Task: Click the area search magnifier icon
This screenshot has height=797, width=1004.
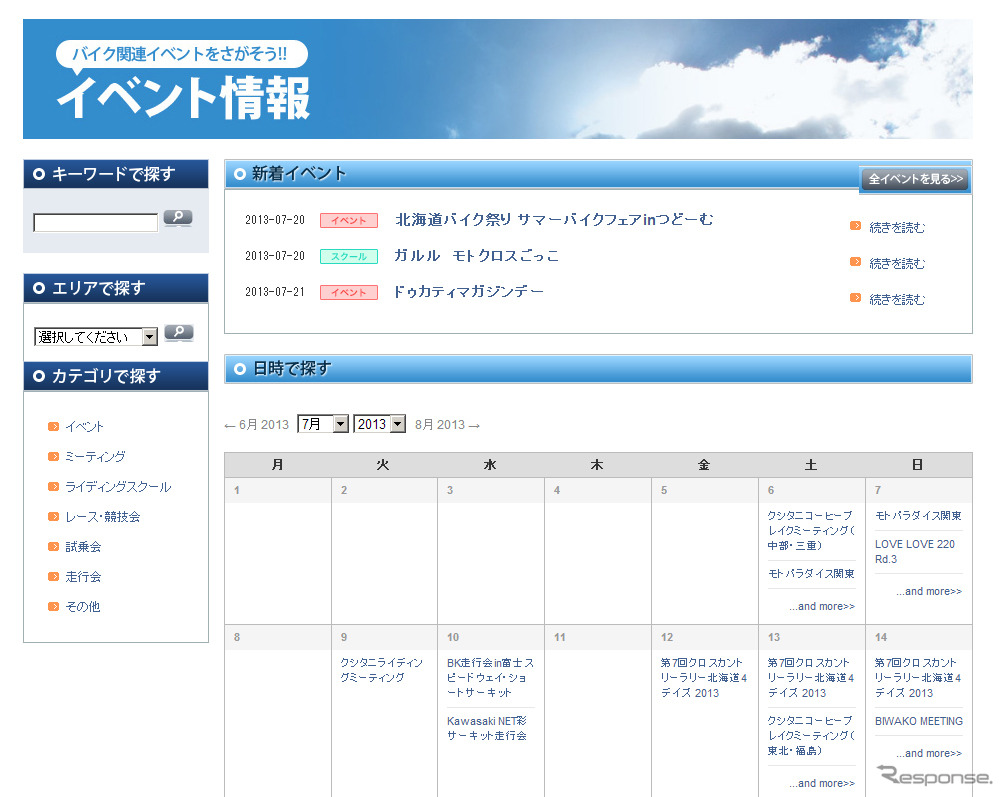Action: 178,332
